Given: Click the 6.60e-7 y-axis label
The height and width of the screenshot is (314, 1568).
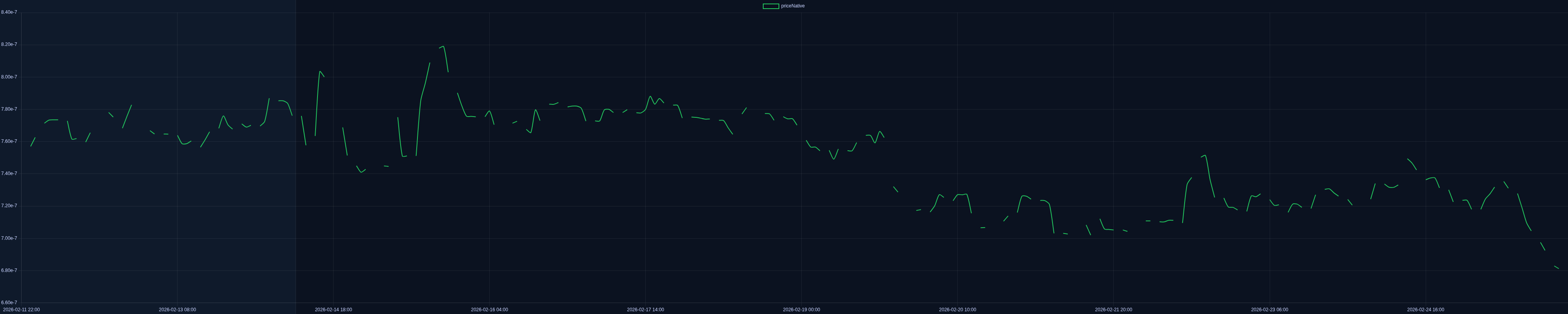Looking at the screenshot, I should (x=9, y=302).
